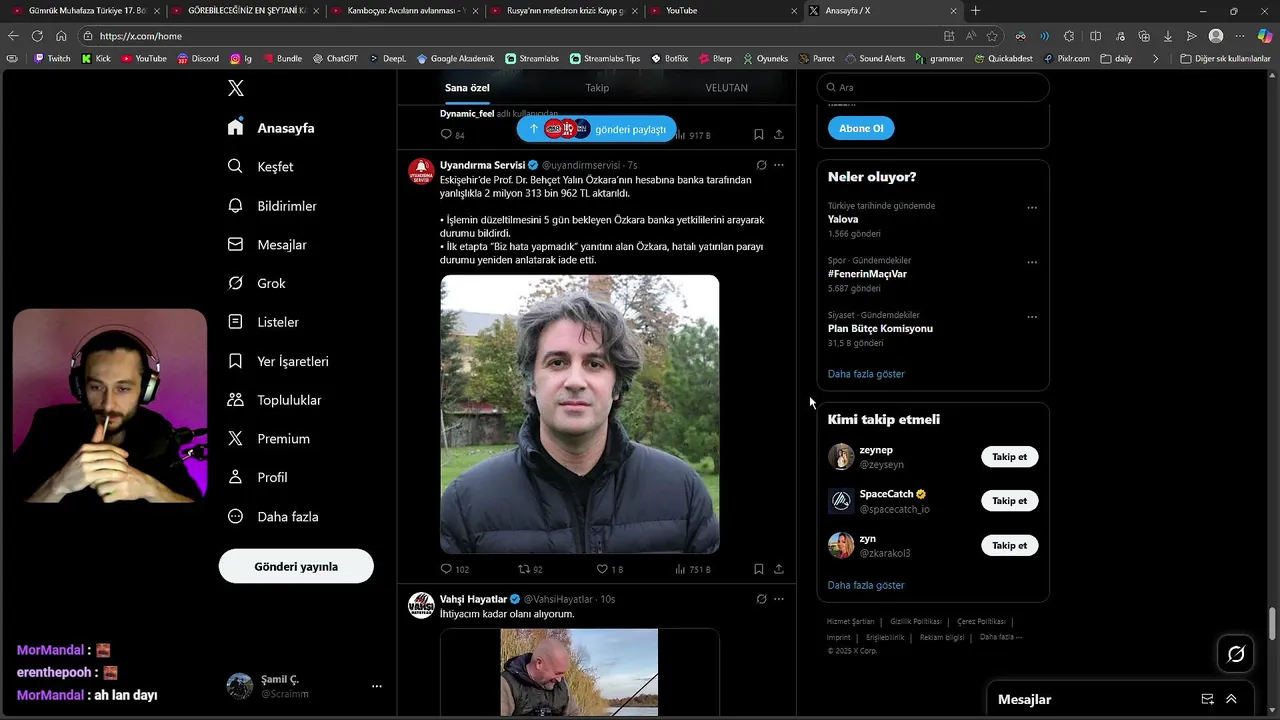Image resolution: width=1280 pixels, height=720 pixels.
Task: Switch to Sana özel tab
Action: [467, 88]
